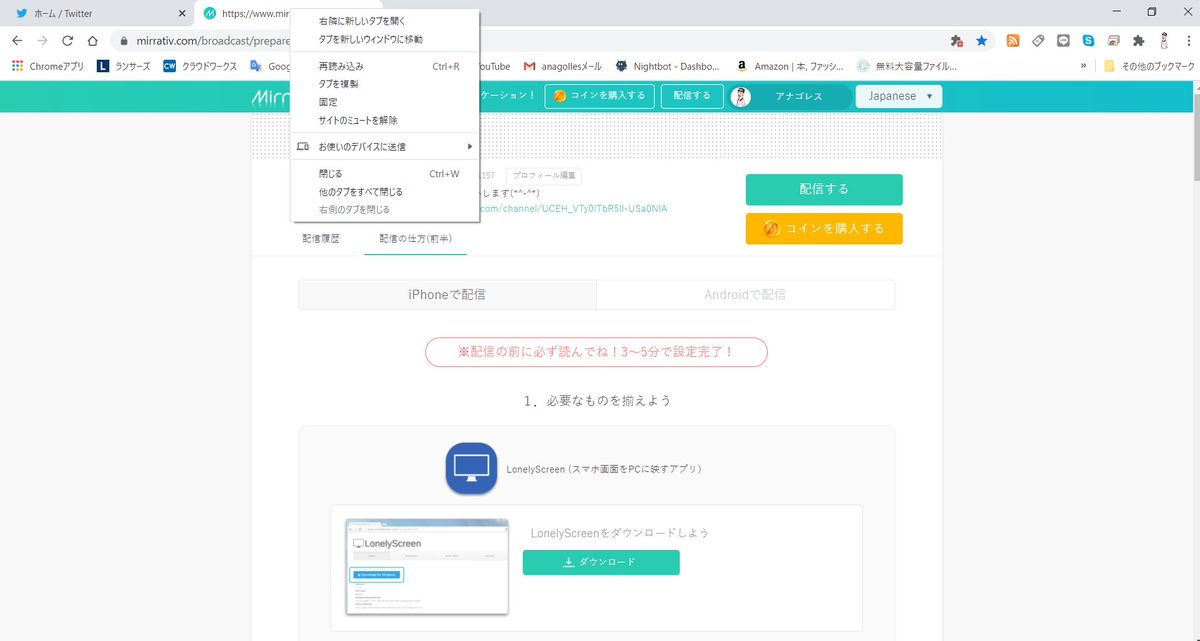Image resolution: width=1200 pixels, height=641 pixels.
Task: Click the アナゴレス profile avatar icon
Action: click(x=741, y=96)
